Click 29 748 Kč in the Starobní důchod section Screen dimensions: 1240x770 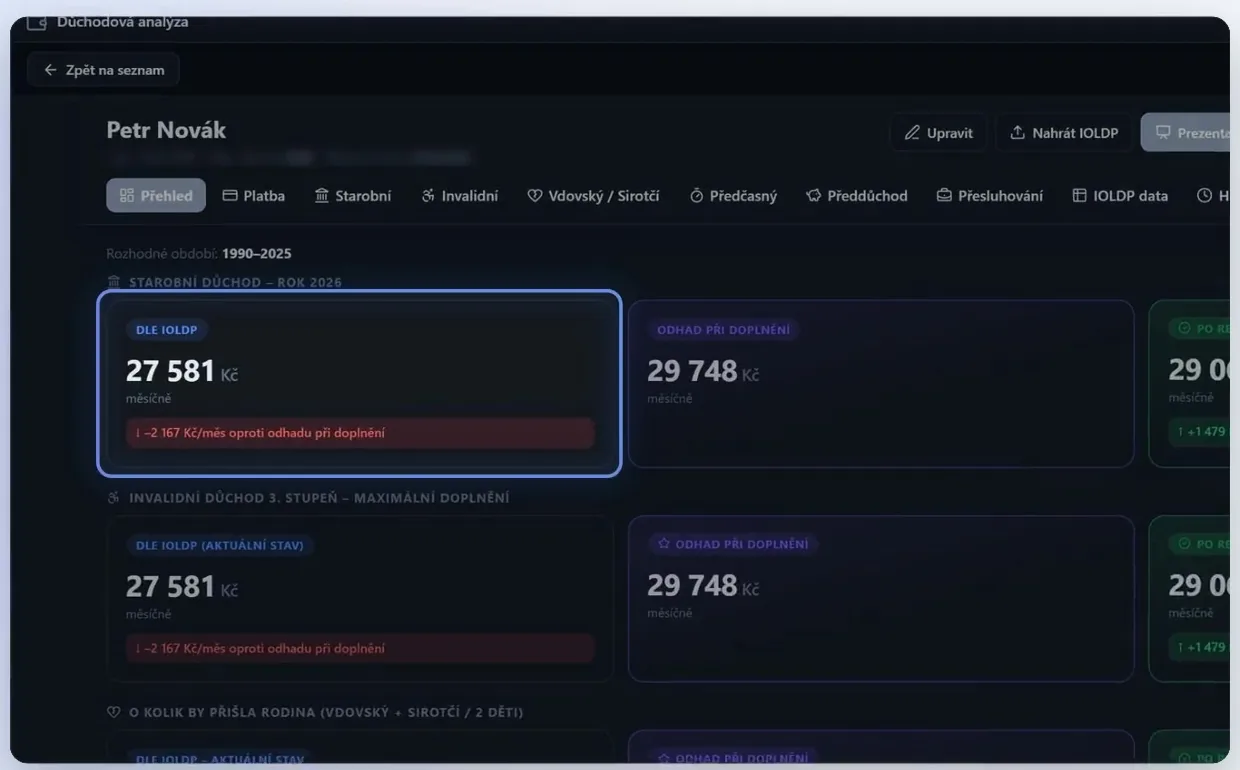pyautogui.click(x=703, y=371)
